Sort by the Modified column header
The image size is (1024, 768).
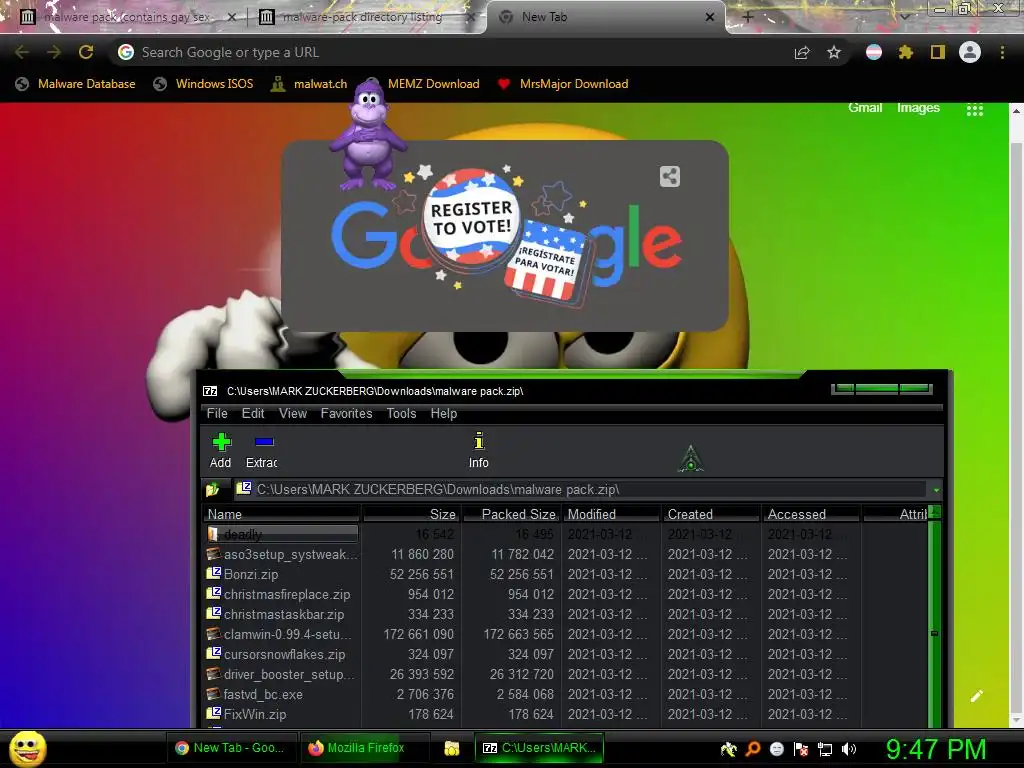(x=612, y=514)
